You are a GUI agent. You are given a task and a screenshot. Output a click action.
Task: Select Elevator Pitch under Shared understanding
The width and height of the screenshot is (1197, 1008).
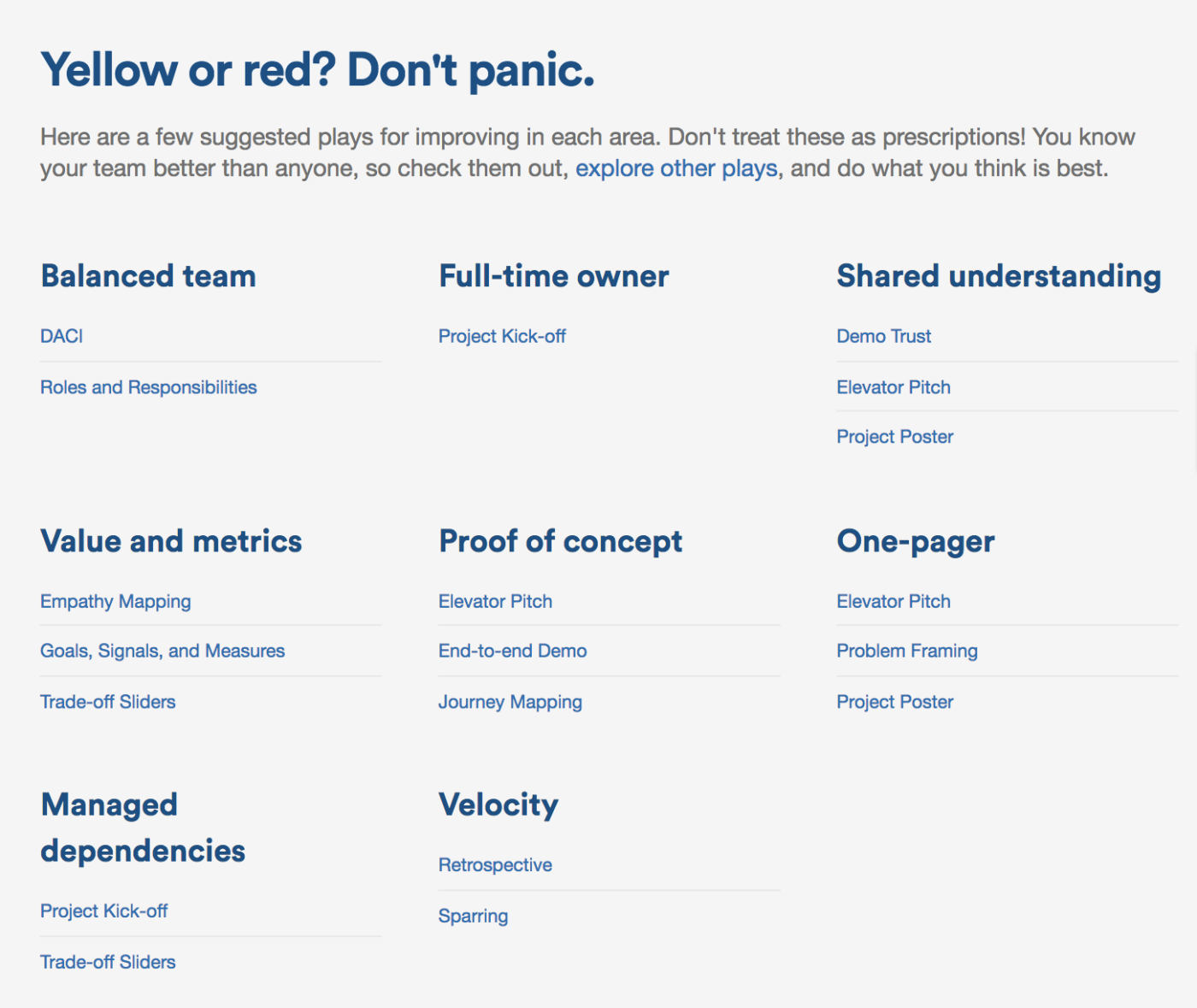893,387
